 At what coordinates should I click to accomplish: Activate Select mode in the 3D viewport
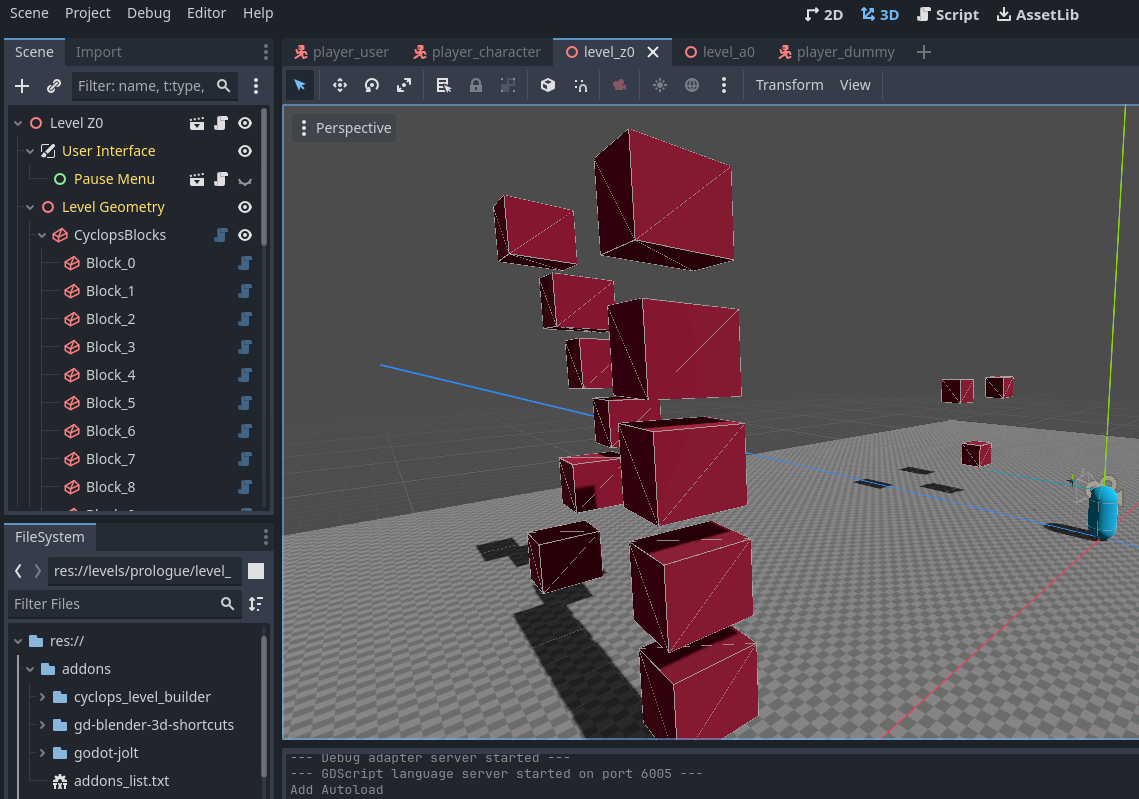pyautogui.click(x=299, y=85)
